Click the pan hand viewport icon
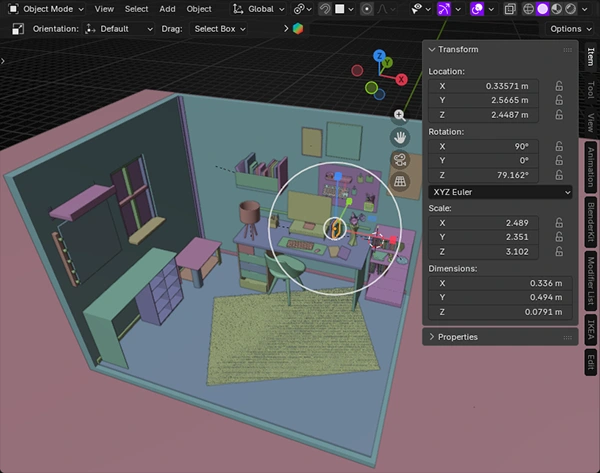 click(400, 137)
